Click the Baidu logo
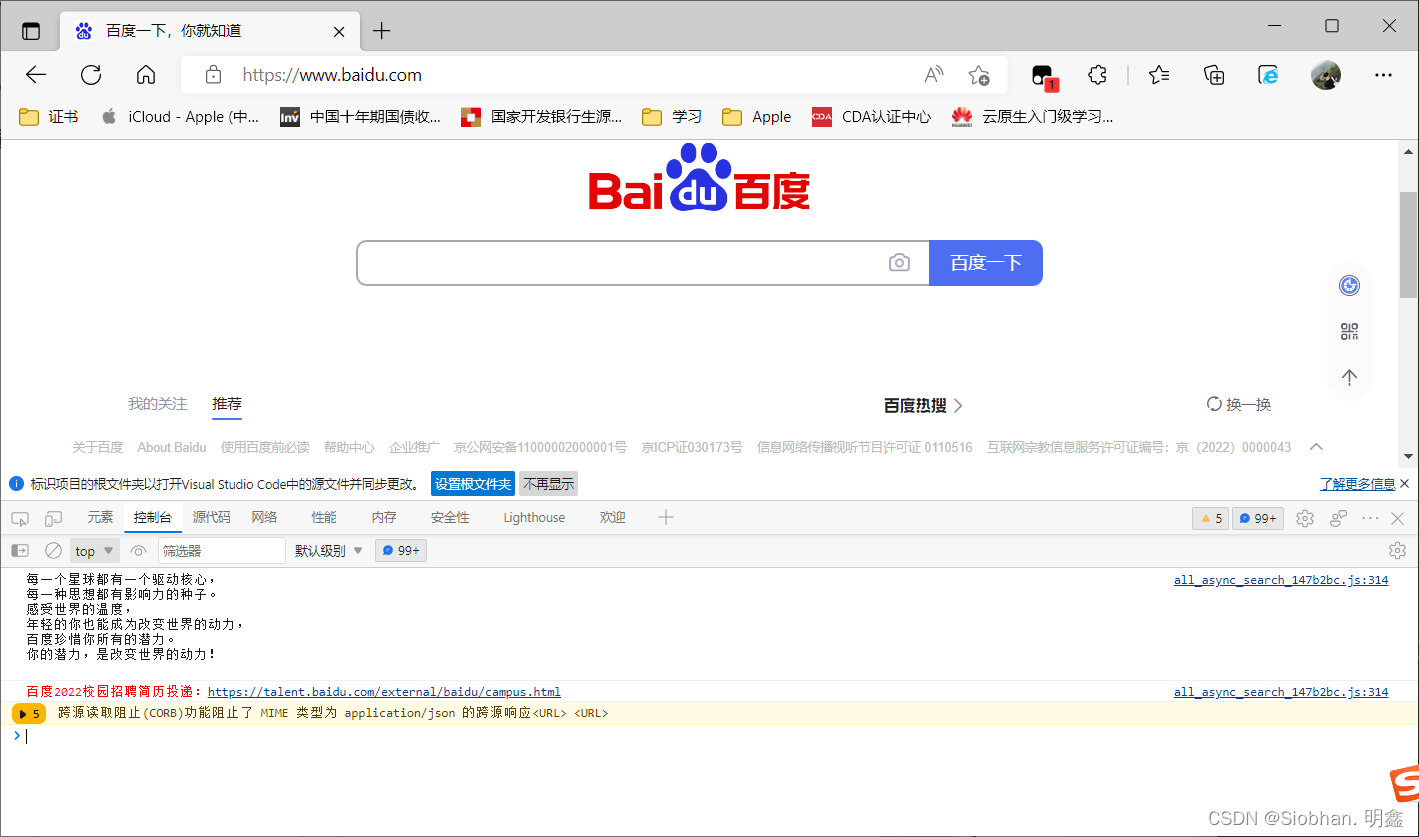1419x837 pixels. [699, 177]
